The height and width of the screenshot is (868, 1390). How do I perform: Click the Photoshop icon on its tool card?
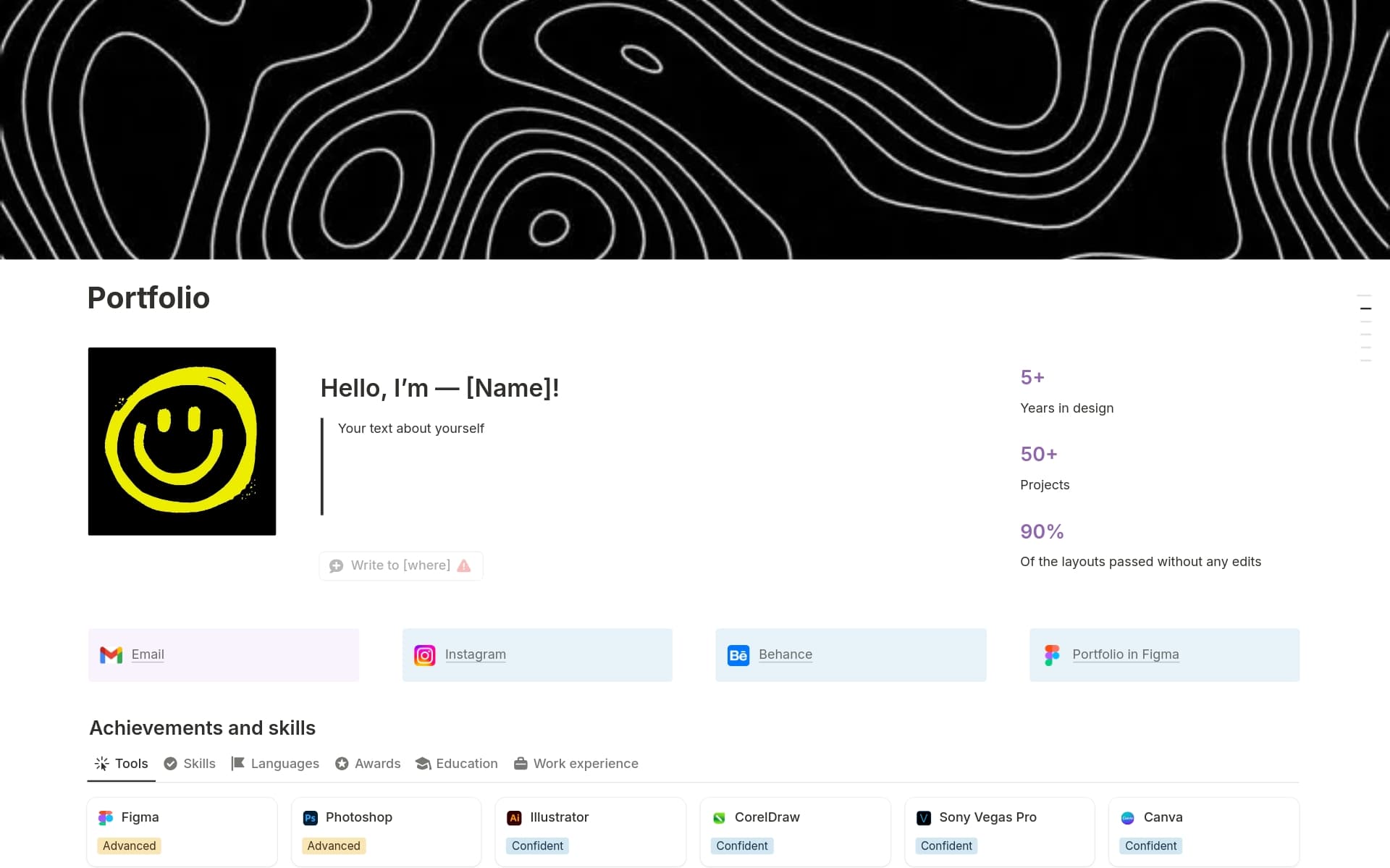310,817
